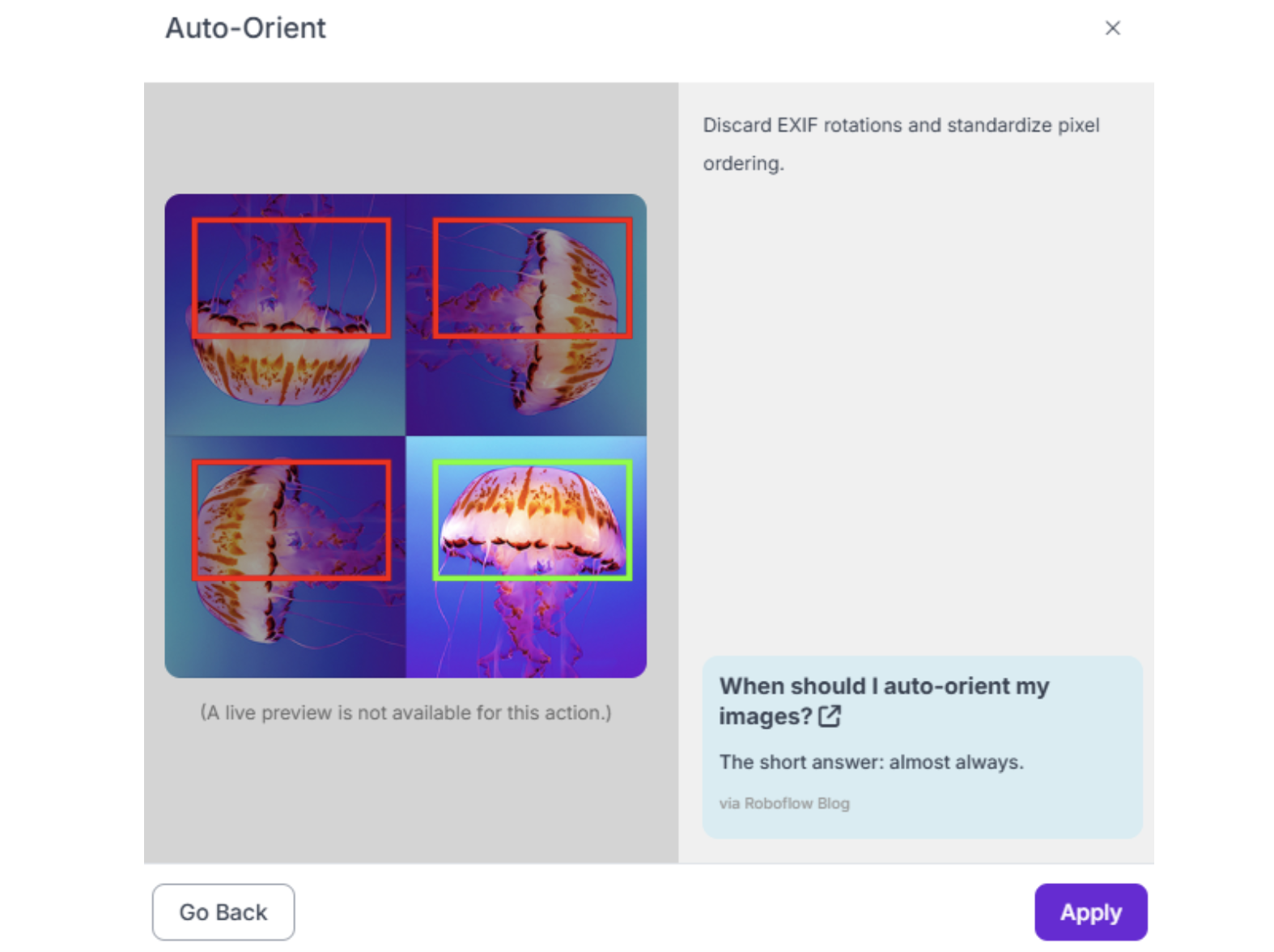The width and height of the screenshot is (1274, 952).
Task: Click the "live preview is not available" note
Action: (x=406, y=712)
